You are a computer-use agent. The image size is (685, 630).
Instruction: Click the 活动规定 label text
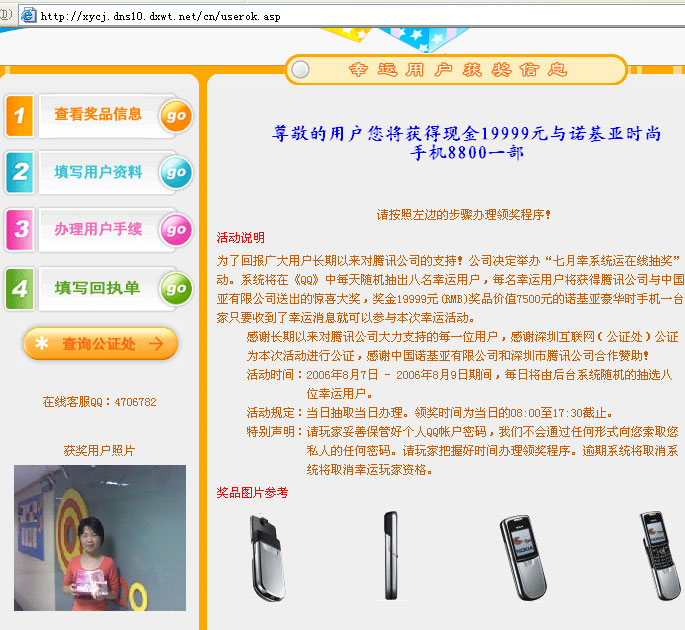275,412
